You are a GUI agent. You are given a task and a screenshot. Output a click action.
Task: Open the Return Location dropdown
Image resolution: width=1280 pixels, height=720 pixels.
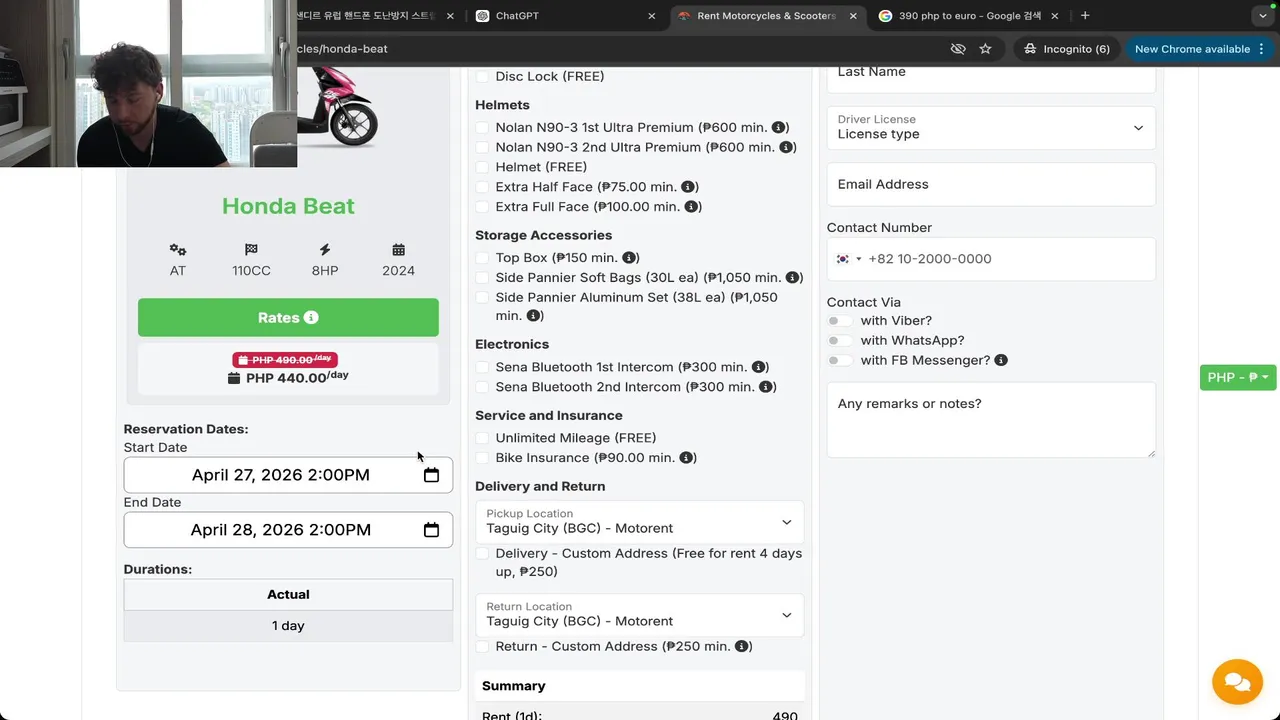point(639,615)
